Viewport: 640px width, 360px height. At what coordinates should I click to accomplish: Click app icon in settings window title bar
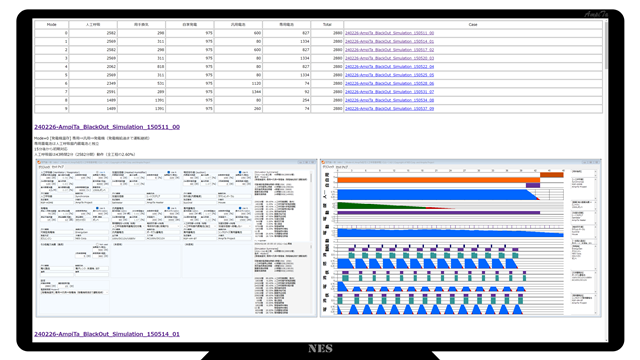[x=39, y=162]
